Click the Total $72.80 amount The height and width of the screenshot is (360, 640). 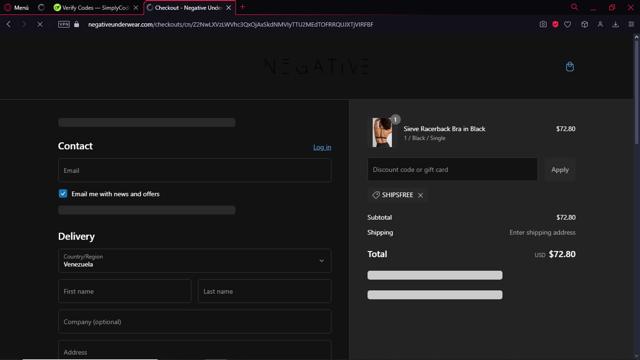(562, 254)
